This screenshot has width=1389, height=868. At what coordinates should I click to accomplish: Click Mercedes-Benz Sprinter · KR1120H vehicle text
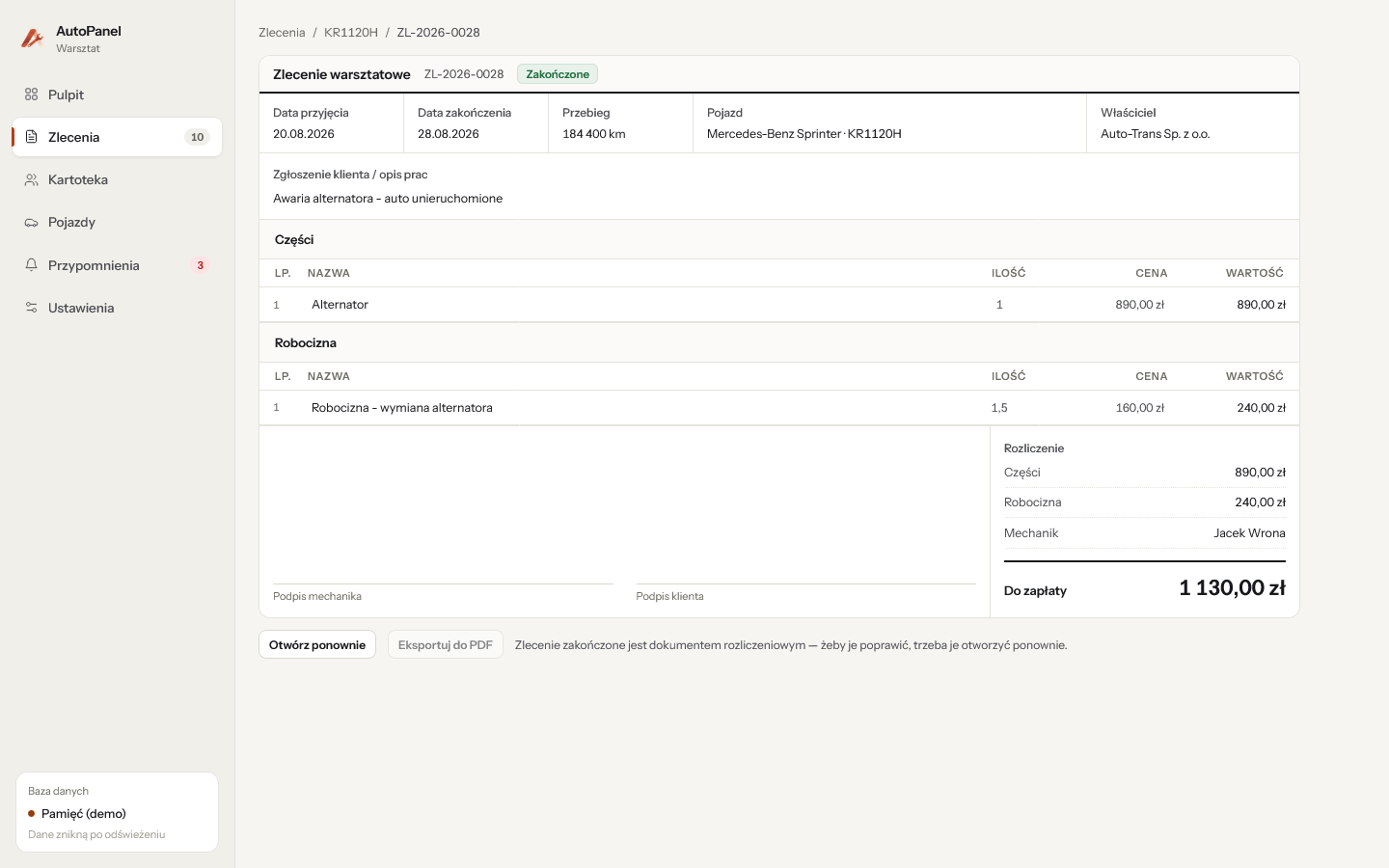[804, 134]
